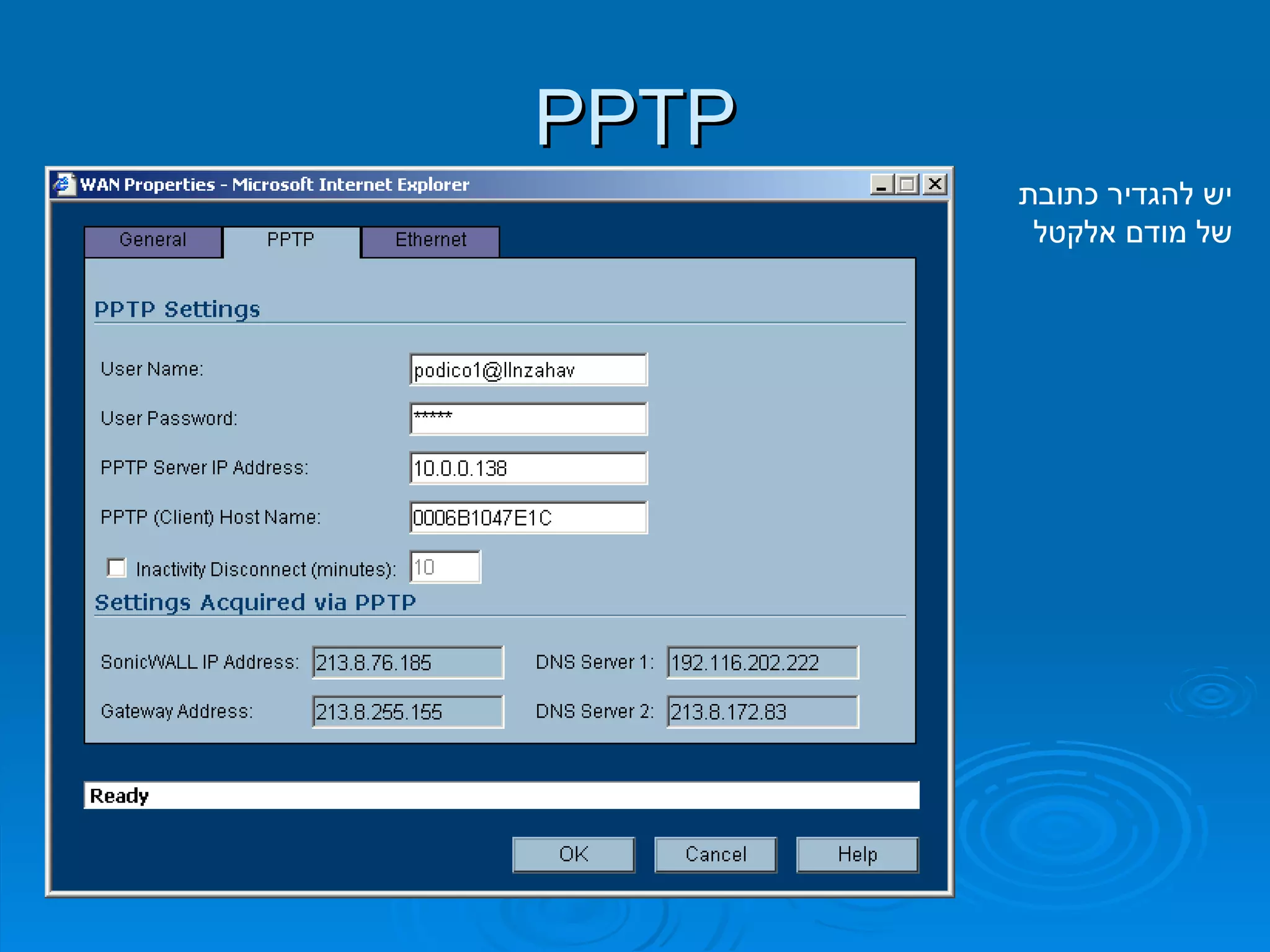Confirm settings with the OK button

(574, 855)
